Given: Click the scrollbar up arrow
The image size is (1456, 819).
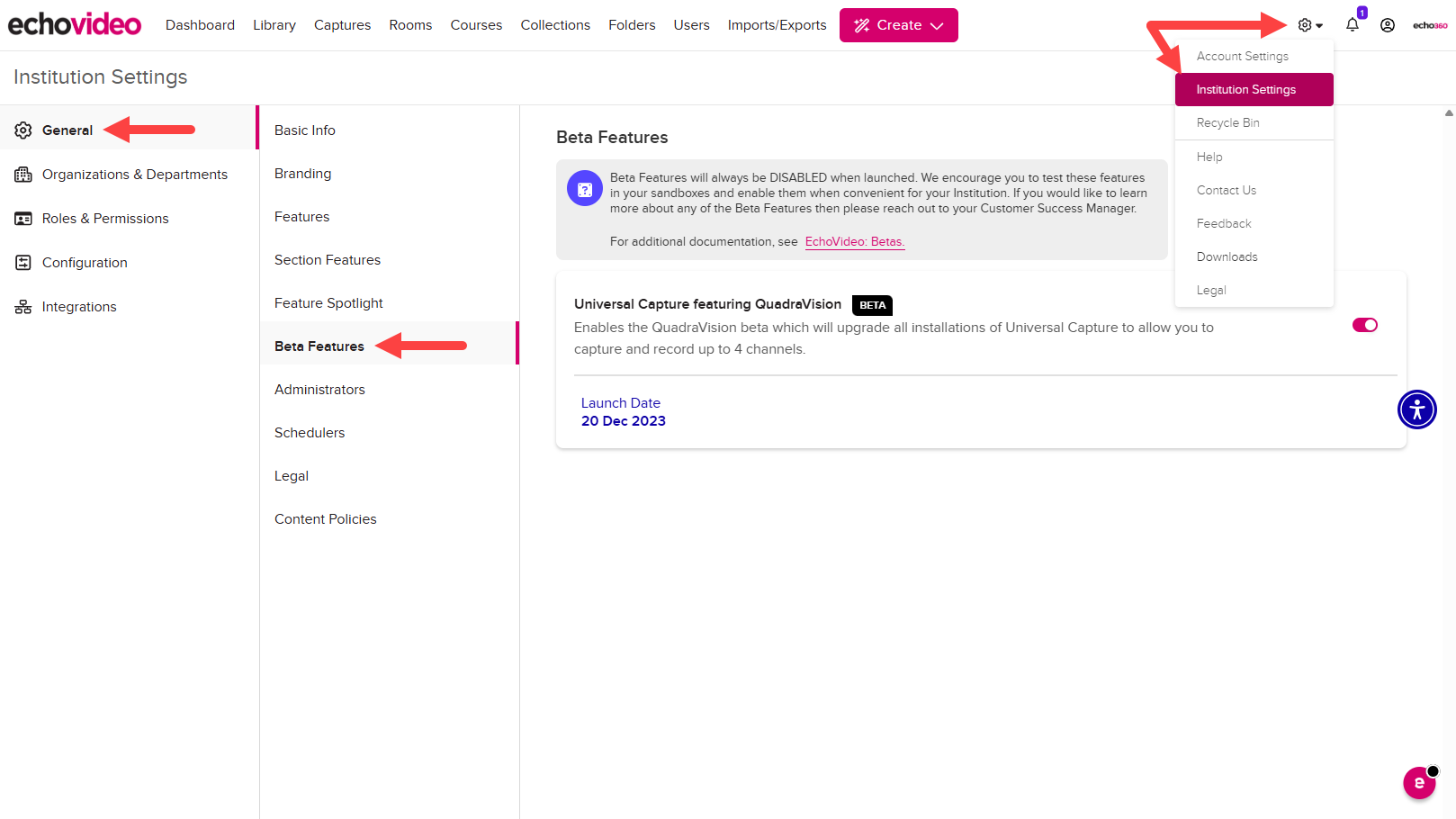Looking at the screenshot, I should tap(1448, 112).
